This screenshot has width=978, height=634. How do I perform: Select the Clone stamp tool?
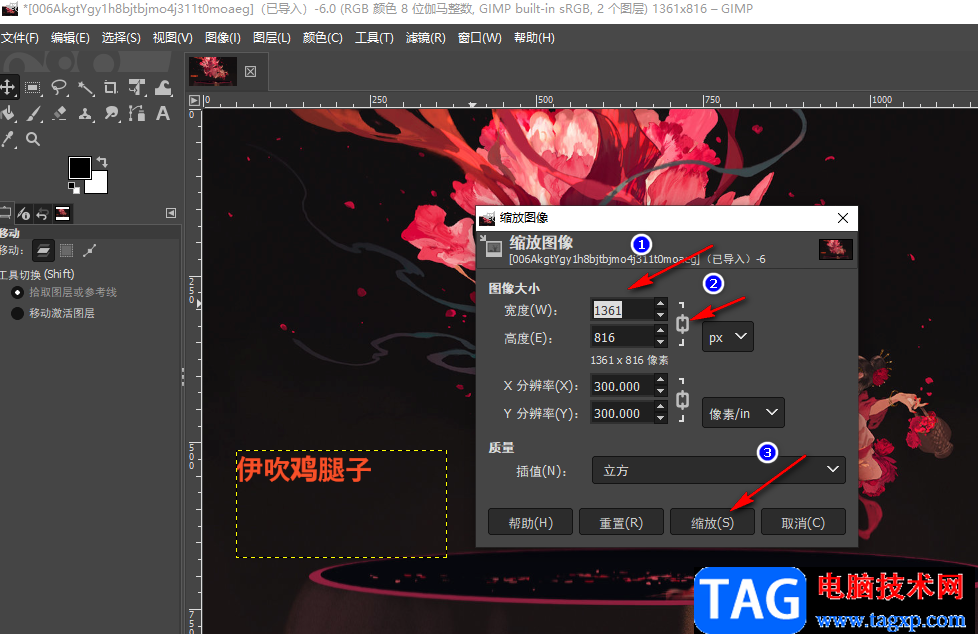point(85,114)
